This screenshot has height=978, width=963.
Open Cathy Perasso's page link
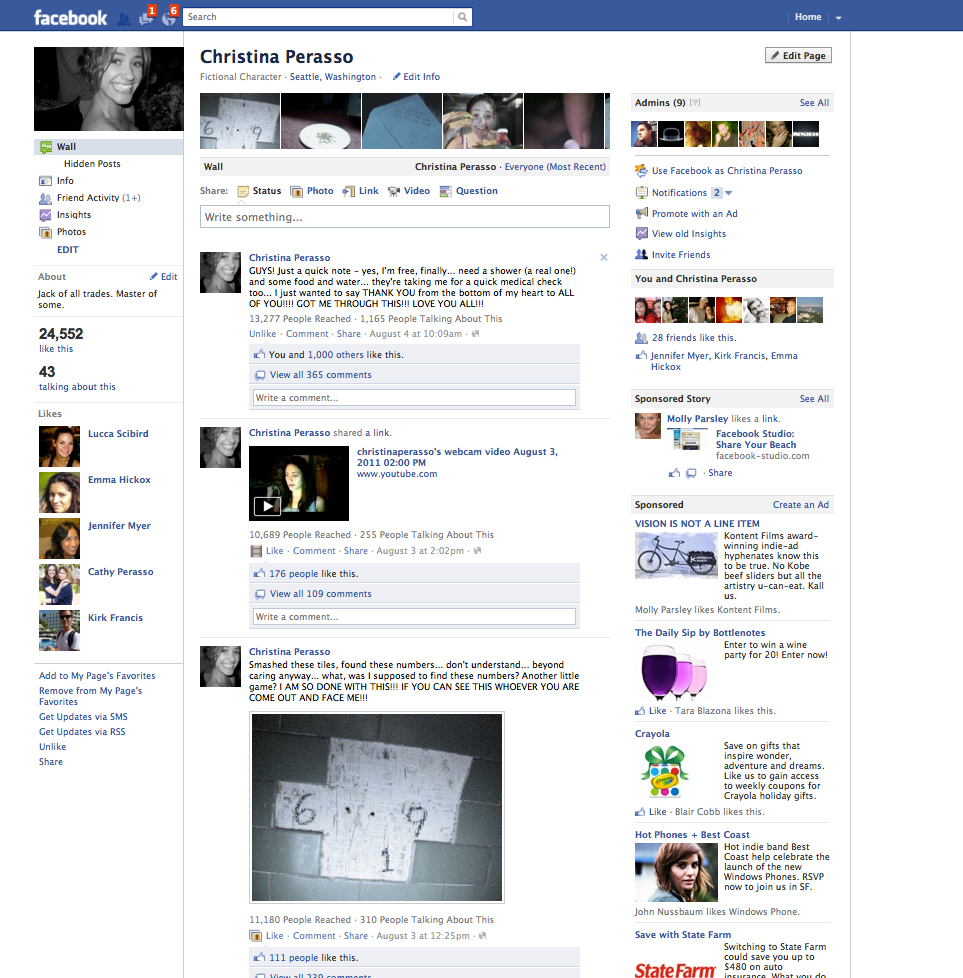click(x=120, y=571)
